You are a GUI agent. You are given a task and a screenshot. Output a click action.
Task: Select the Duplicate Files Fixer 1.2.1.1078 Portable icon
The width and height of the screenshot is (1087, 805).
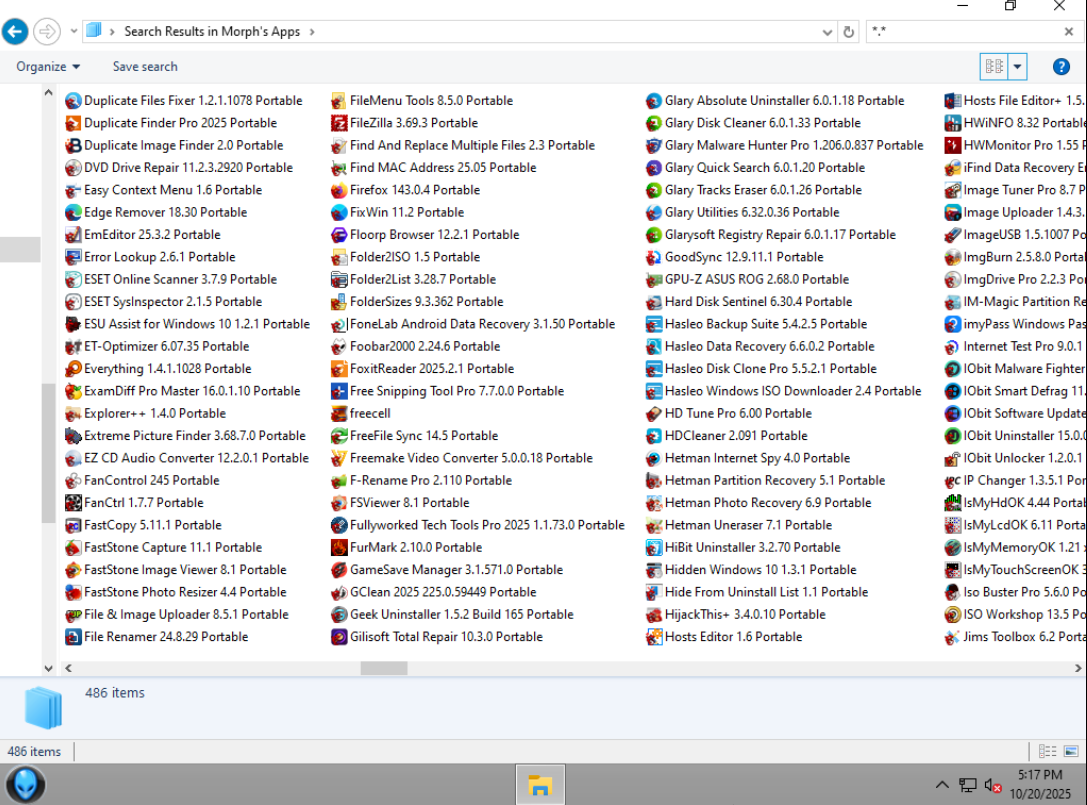(73, 101)
